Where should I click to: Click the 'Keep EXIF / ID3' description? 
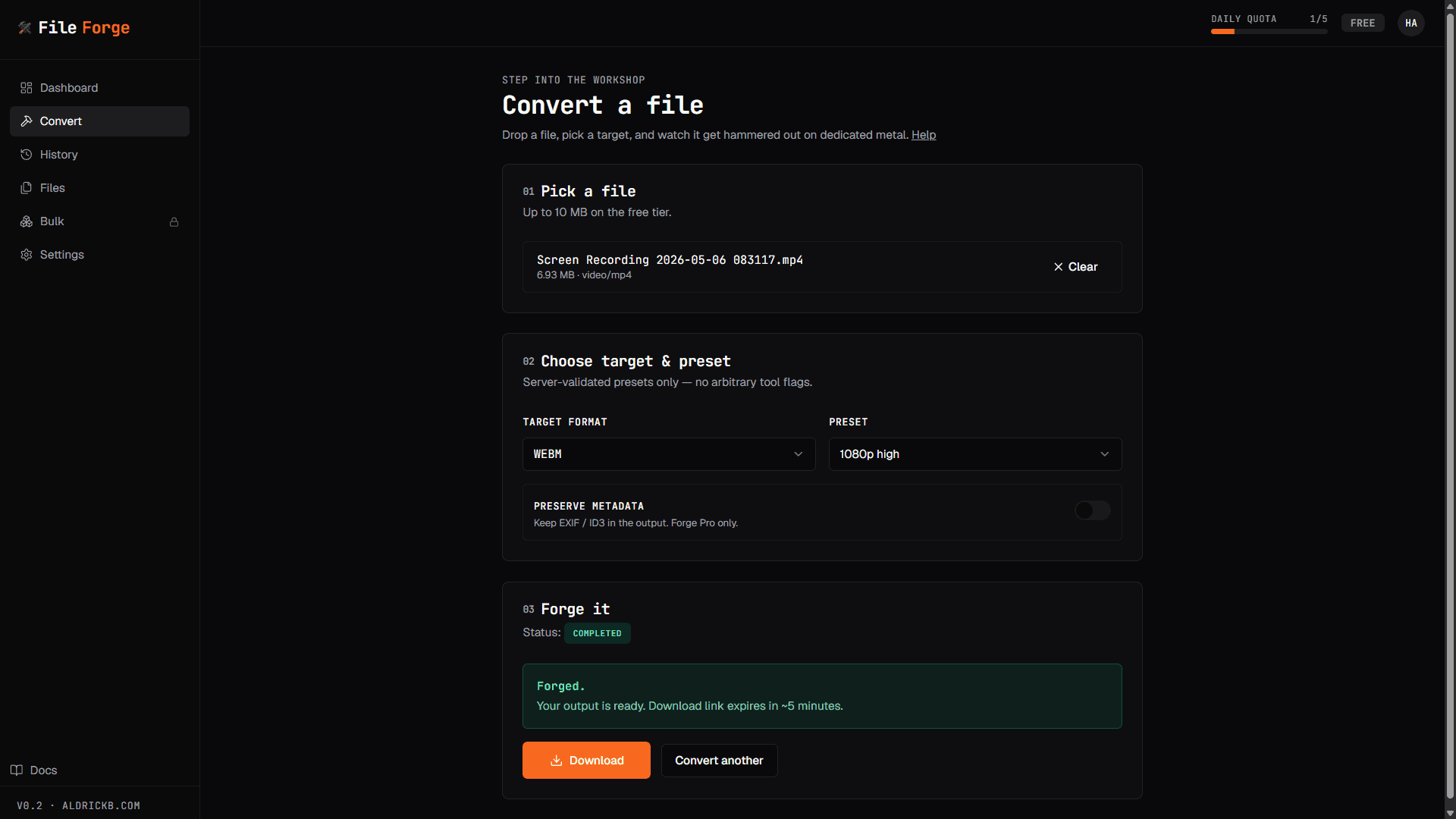coord(635,523)
